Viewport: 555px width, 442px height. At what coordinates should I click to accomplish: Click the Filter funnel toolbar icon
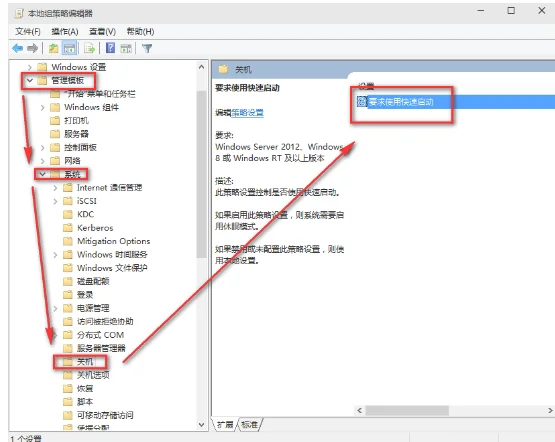coord(147,48)
